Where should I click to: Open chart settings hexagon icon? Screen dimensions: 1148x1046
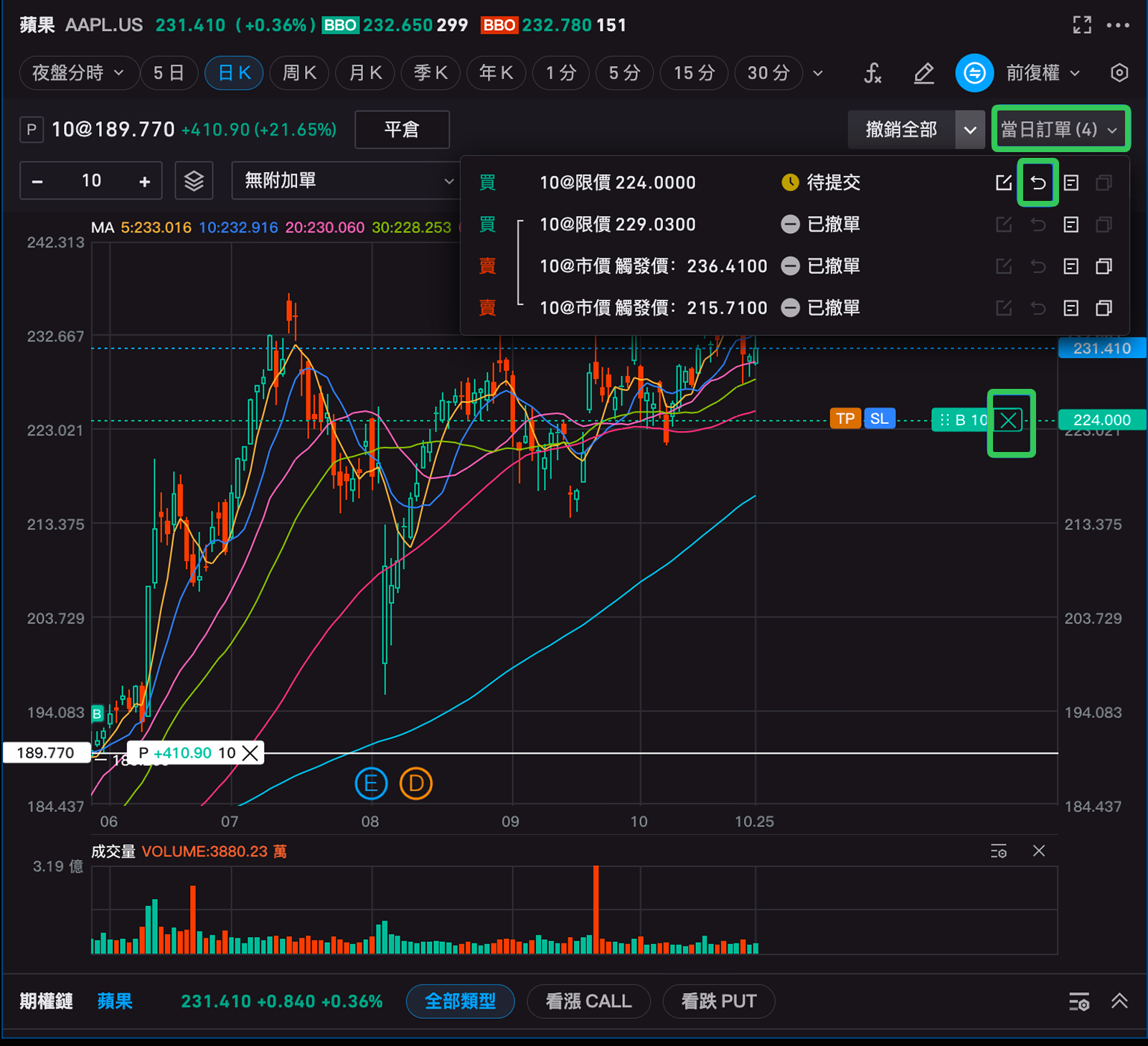1119,73
